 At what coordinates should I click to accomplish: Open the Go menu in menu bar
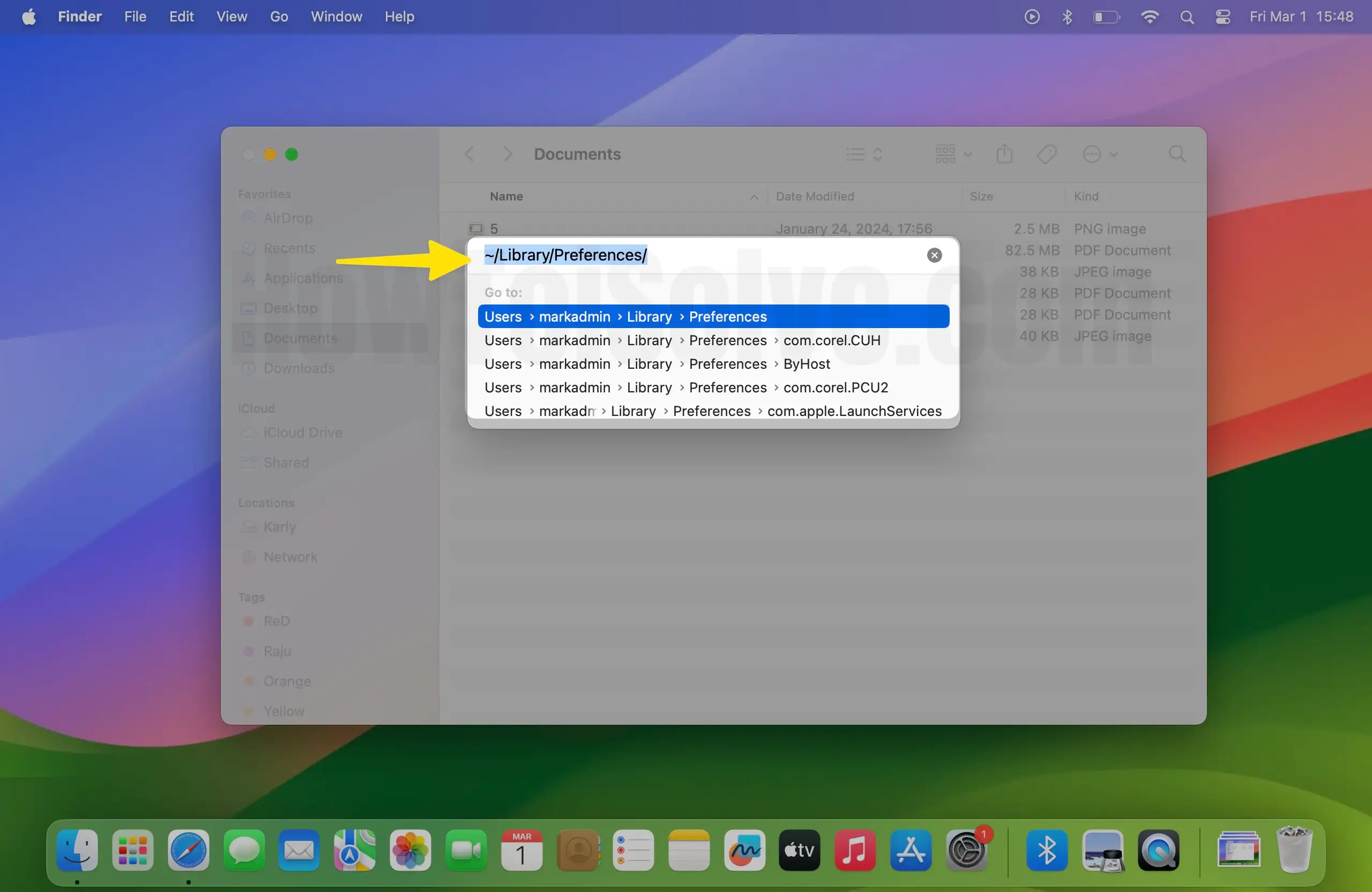(279, 17)
